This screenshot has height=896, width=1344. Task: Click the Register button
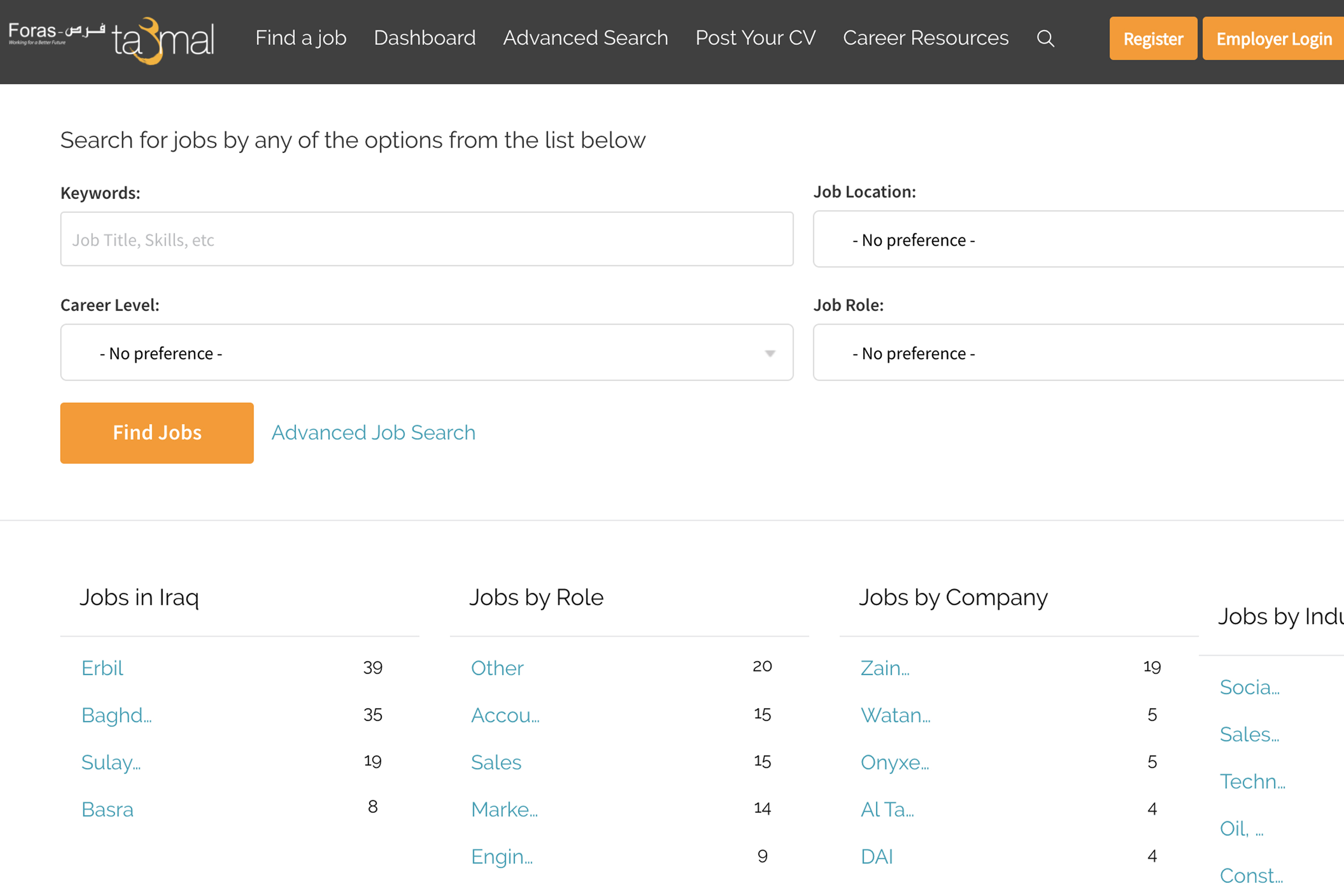1153,38
